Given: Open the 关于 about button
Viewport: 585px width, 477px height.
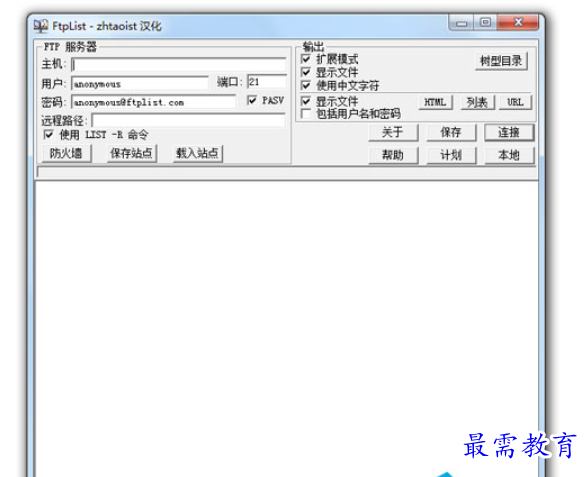Looking at the screenshot, I should point(393,132).
